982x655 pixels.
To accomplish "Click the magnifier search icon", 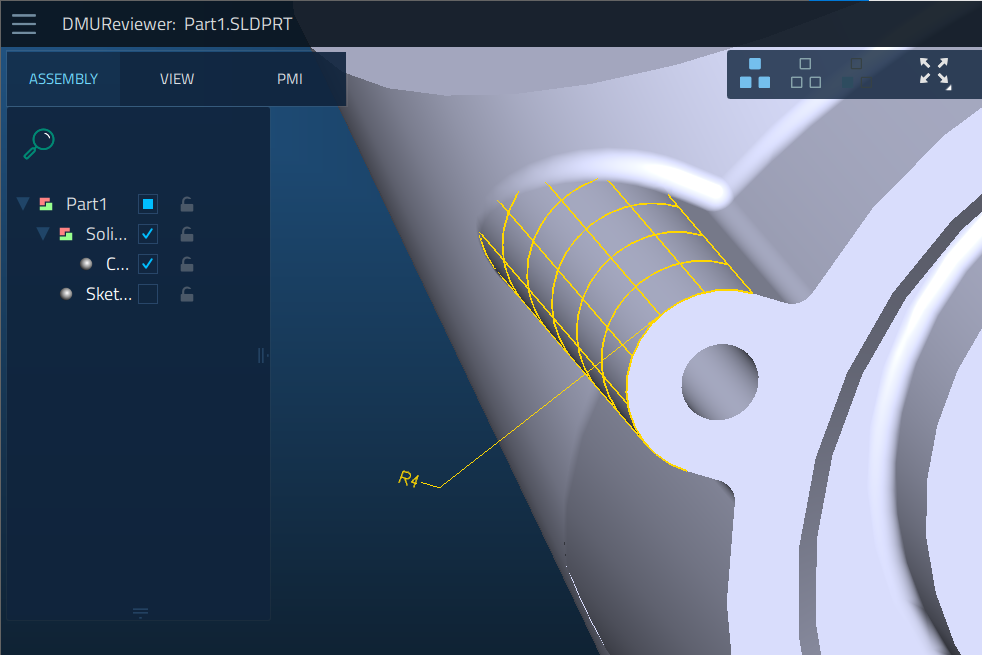I will tap(39, 144).
